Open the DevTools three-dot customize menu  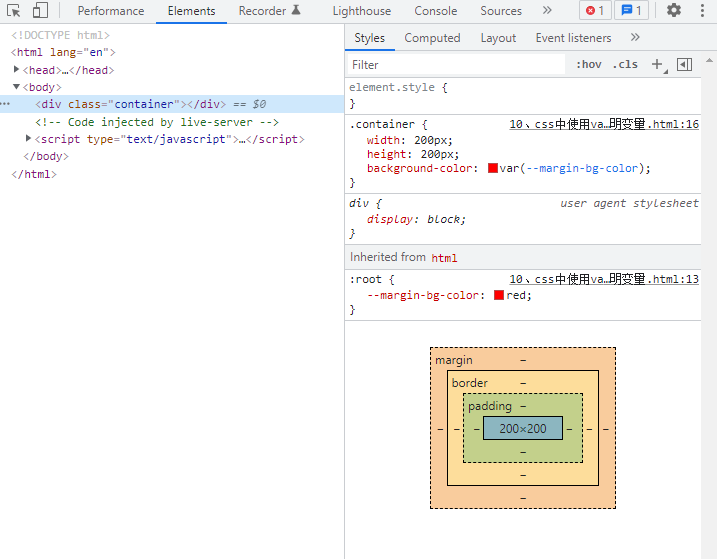click(x=702, y=10)
